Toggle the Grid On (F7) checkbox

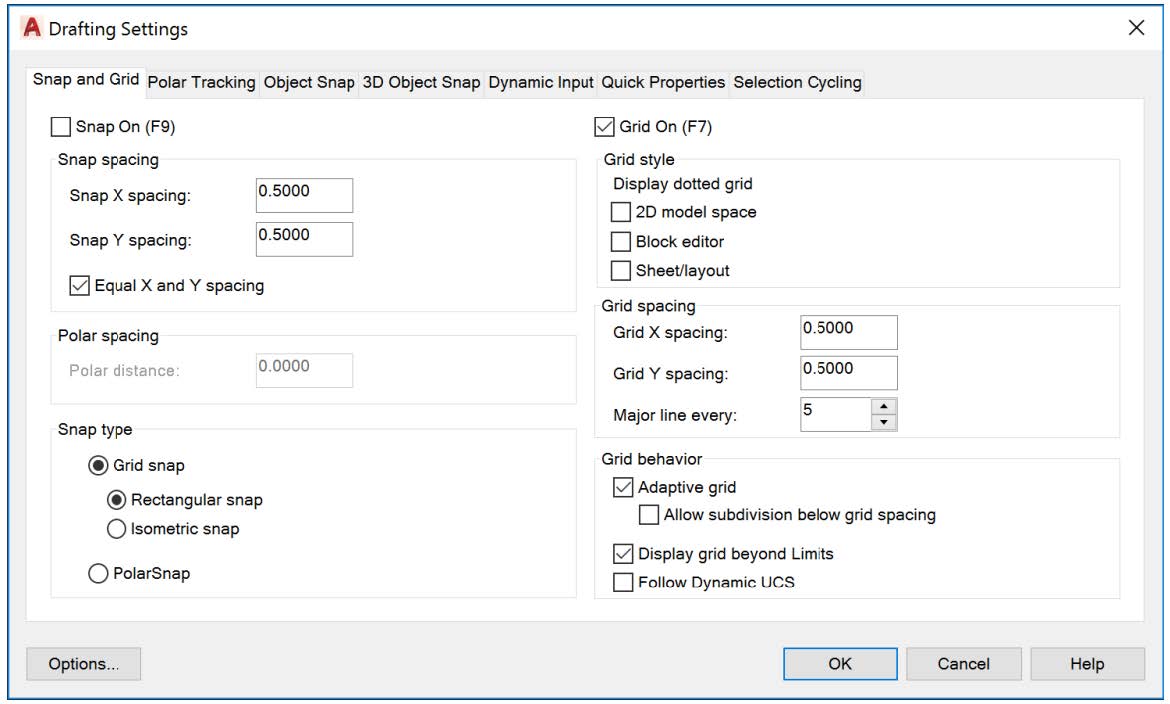(605, 127)
